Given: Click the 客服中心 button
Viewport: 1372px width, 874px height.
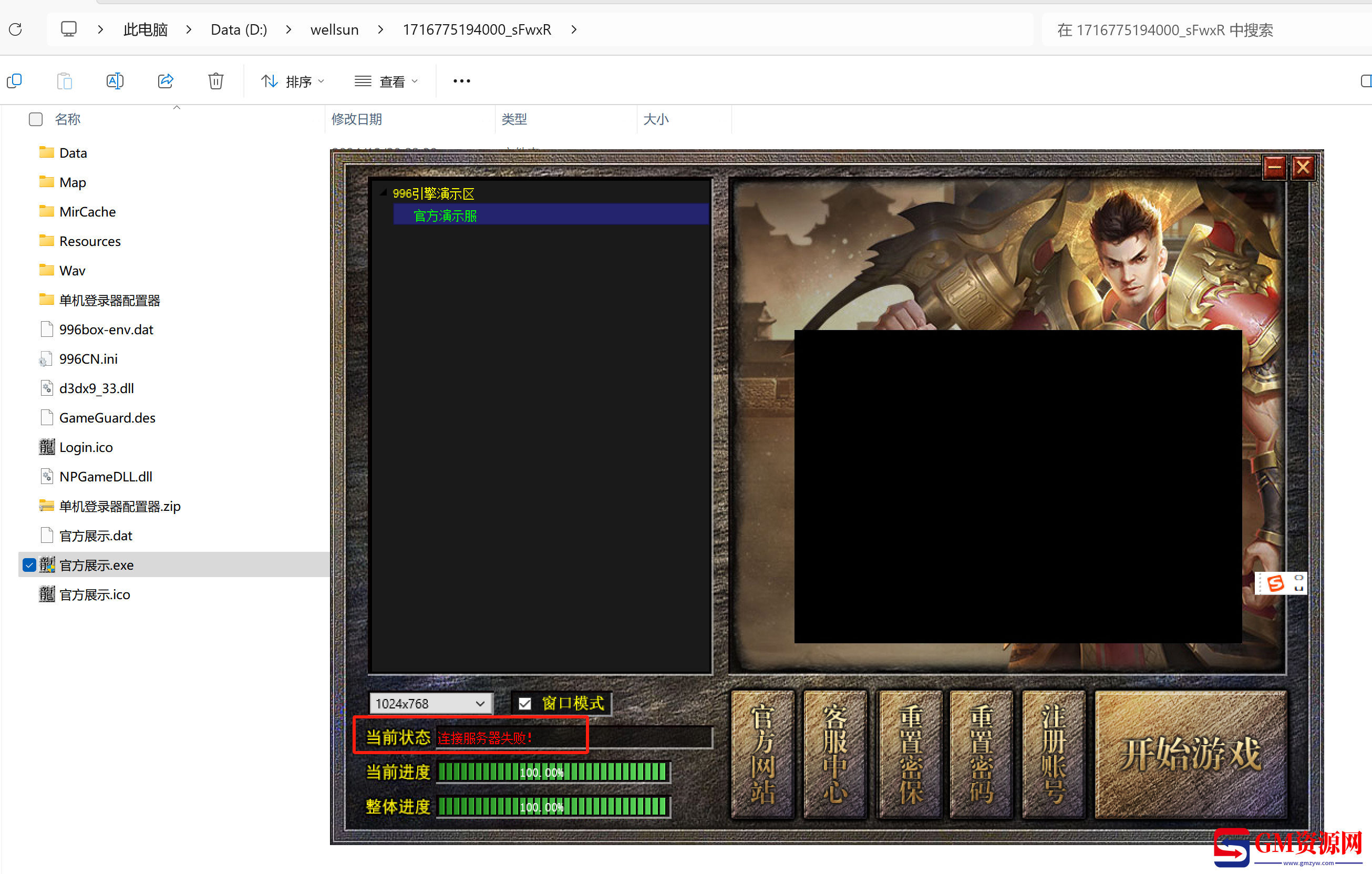Looking at the screenshot, I should coord(835,754).
